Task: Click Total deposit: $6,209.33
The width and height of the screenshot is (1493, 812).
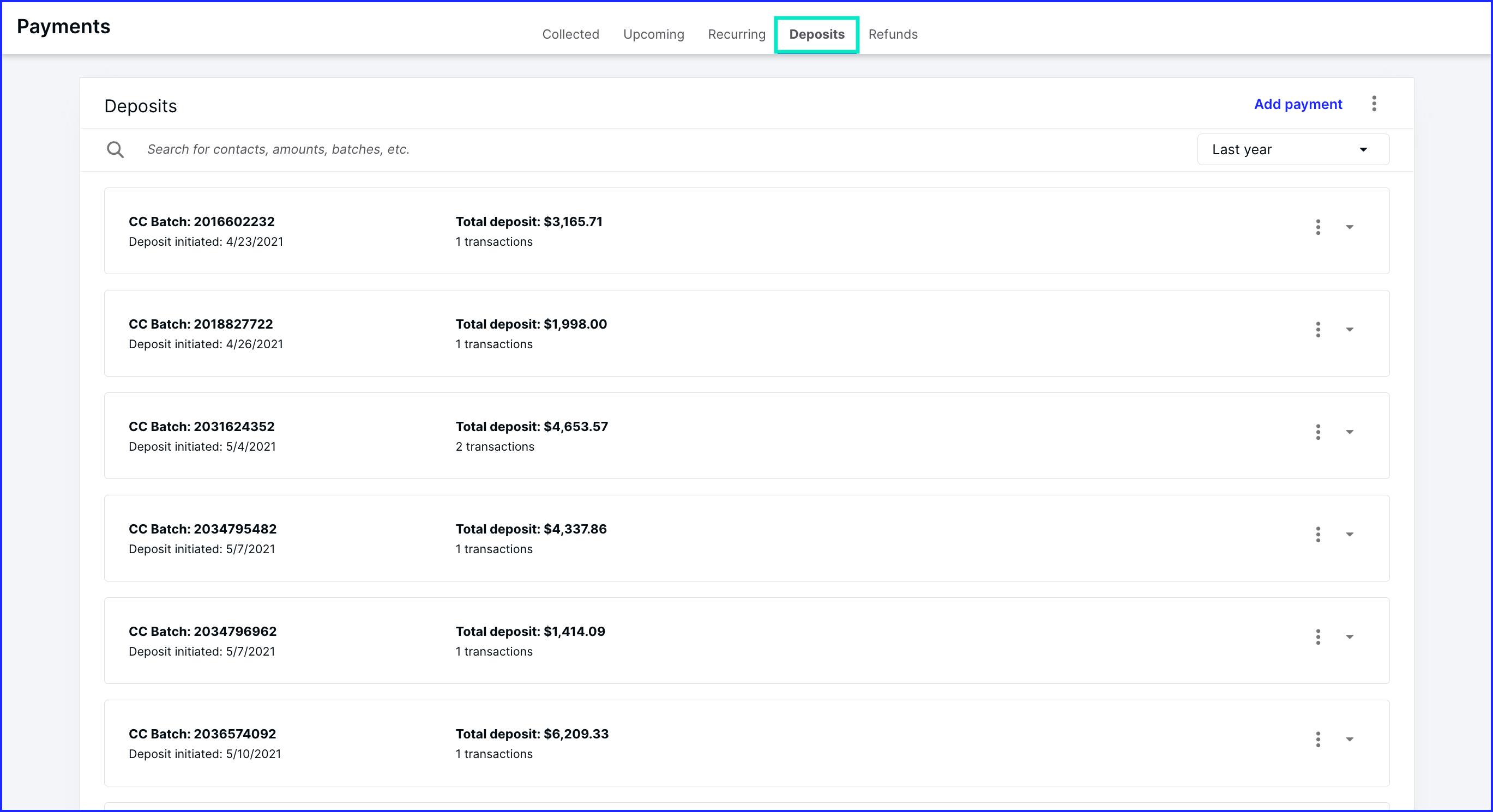Action: pyautogui.click(x=532, y=735)
